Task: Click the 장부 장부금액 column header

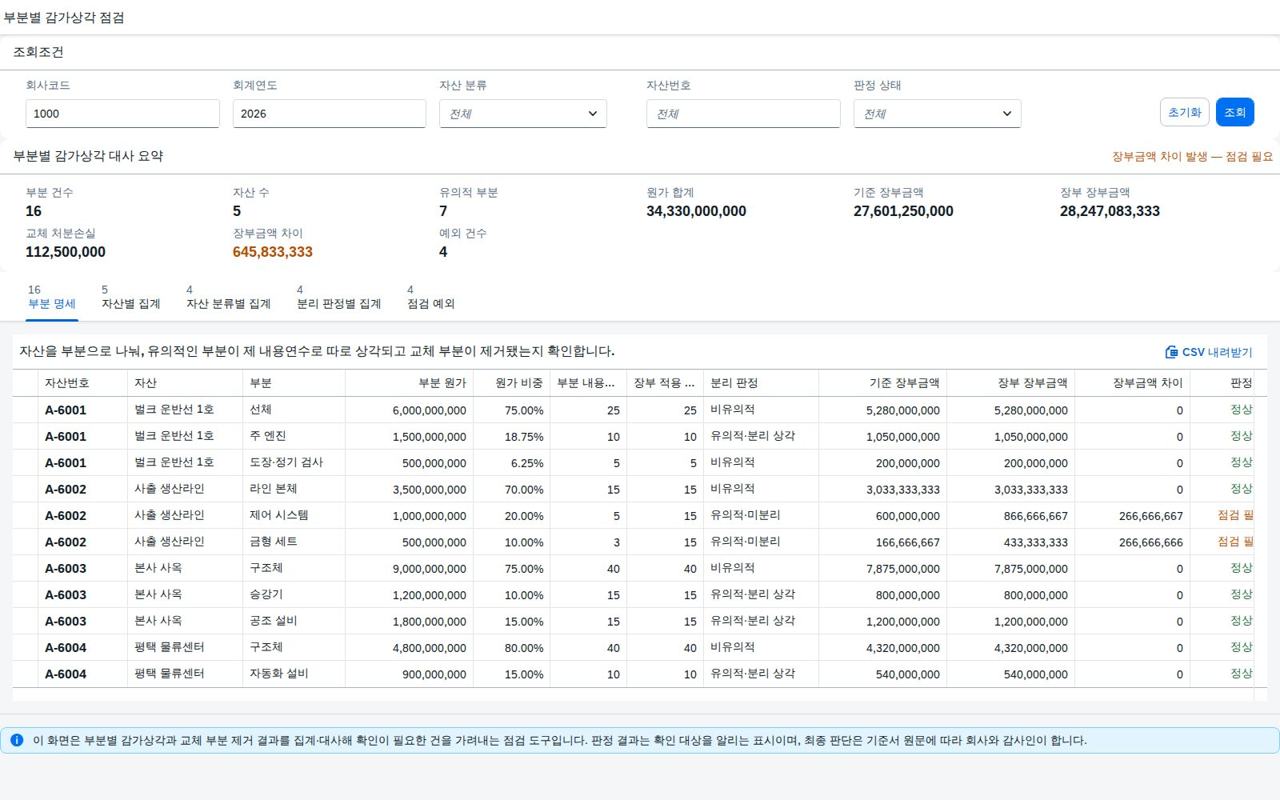Action: click(1011, 383)
